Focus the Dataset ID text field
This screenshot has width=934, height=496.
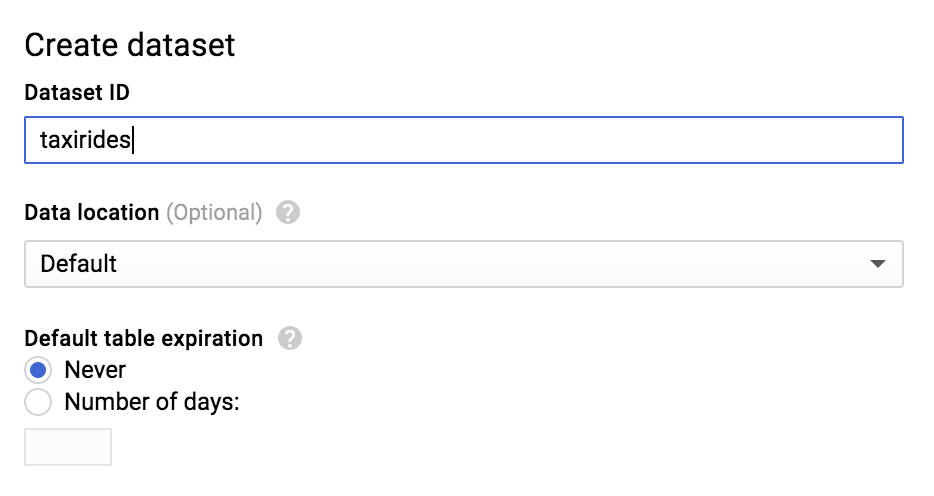[463, 140]
